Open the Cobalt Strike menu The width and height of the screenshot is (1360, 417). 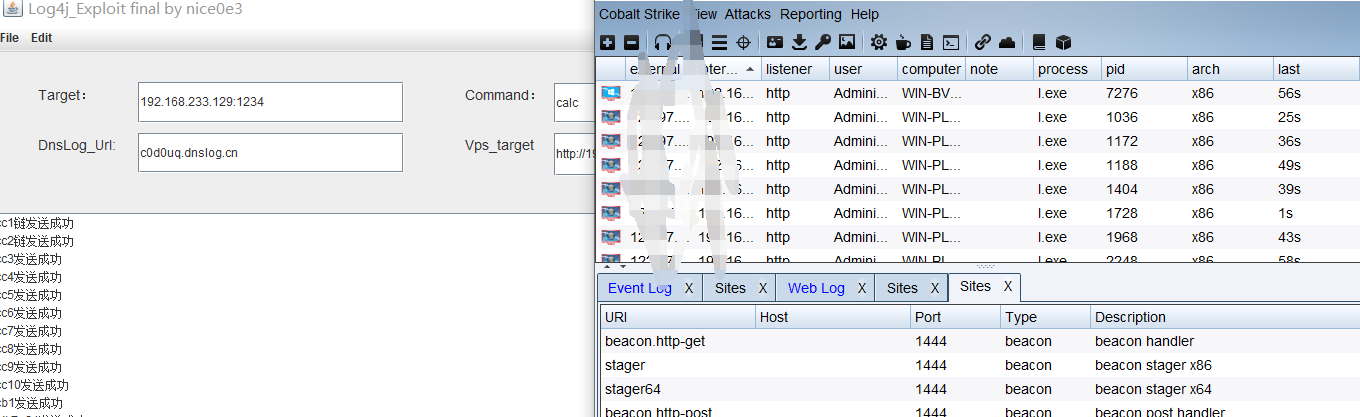tap(639, 14)
